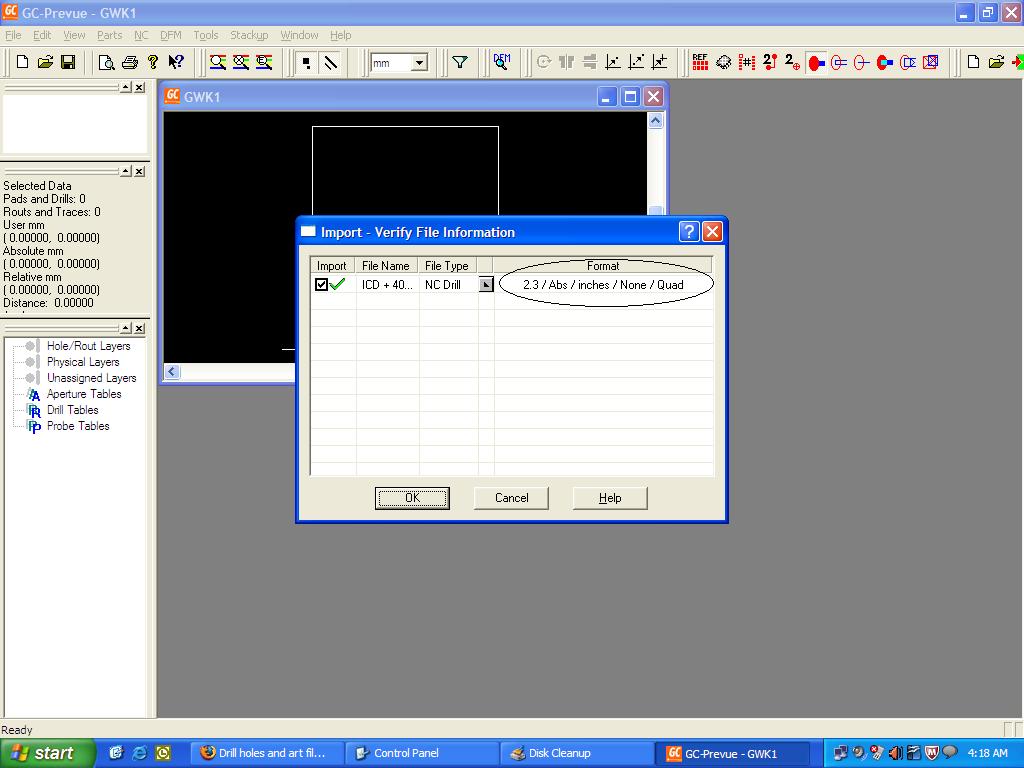Click the Help button in the Import dialog
1024x768 pixels.
[x=610, y=498]
